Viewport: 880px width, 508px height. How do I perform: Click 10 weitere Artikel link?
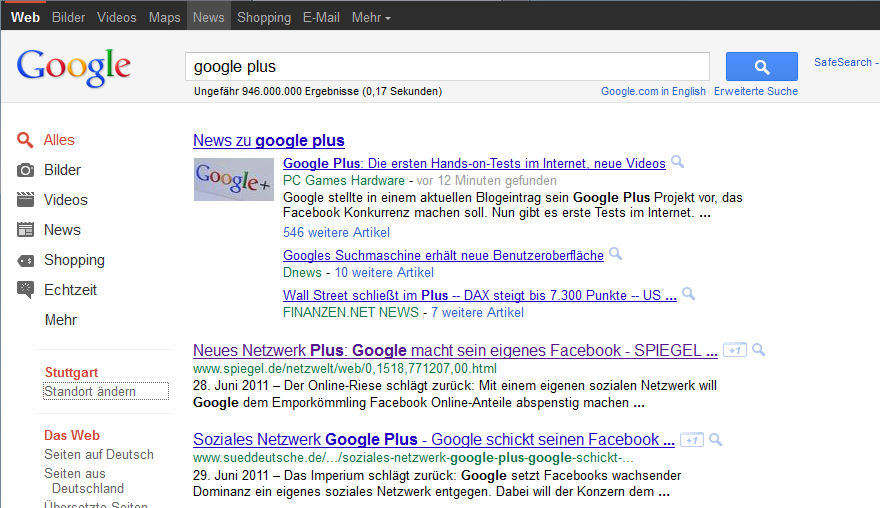[384, 273]
